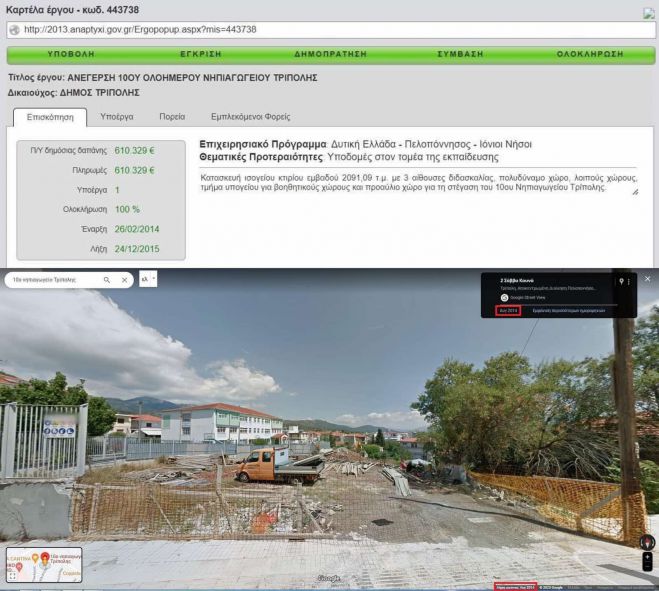Select the ΟΛΟΚΛΗΡΩΣΗ stage in green bar

point(590,54)
